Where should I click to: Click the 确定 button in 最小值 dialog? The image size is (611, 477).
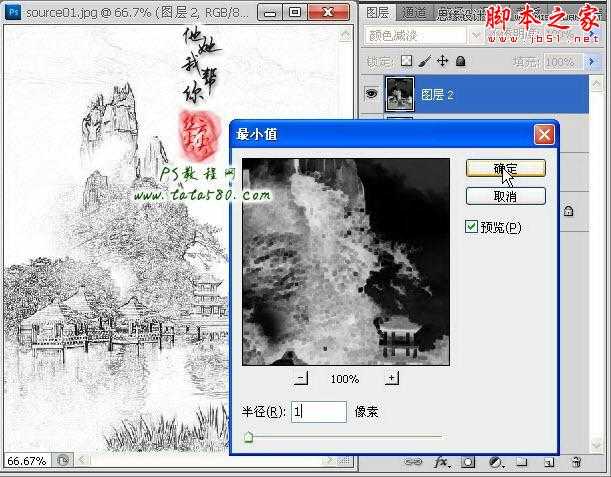(x=505, y=168)
